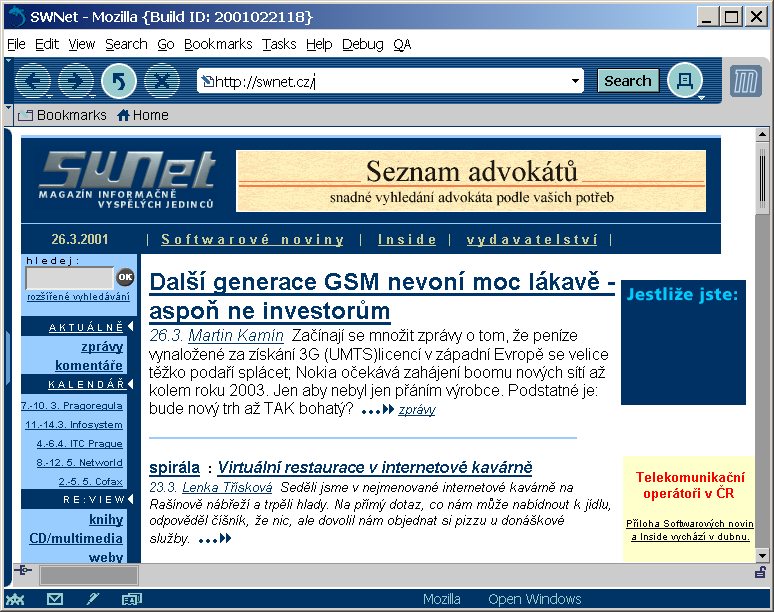Image resolution: width=774 pixels, height=612 pixels.
Task: Click the online/offline connection icon
Action: pos(23,570)
